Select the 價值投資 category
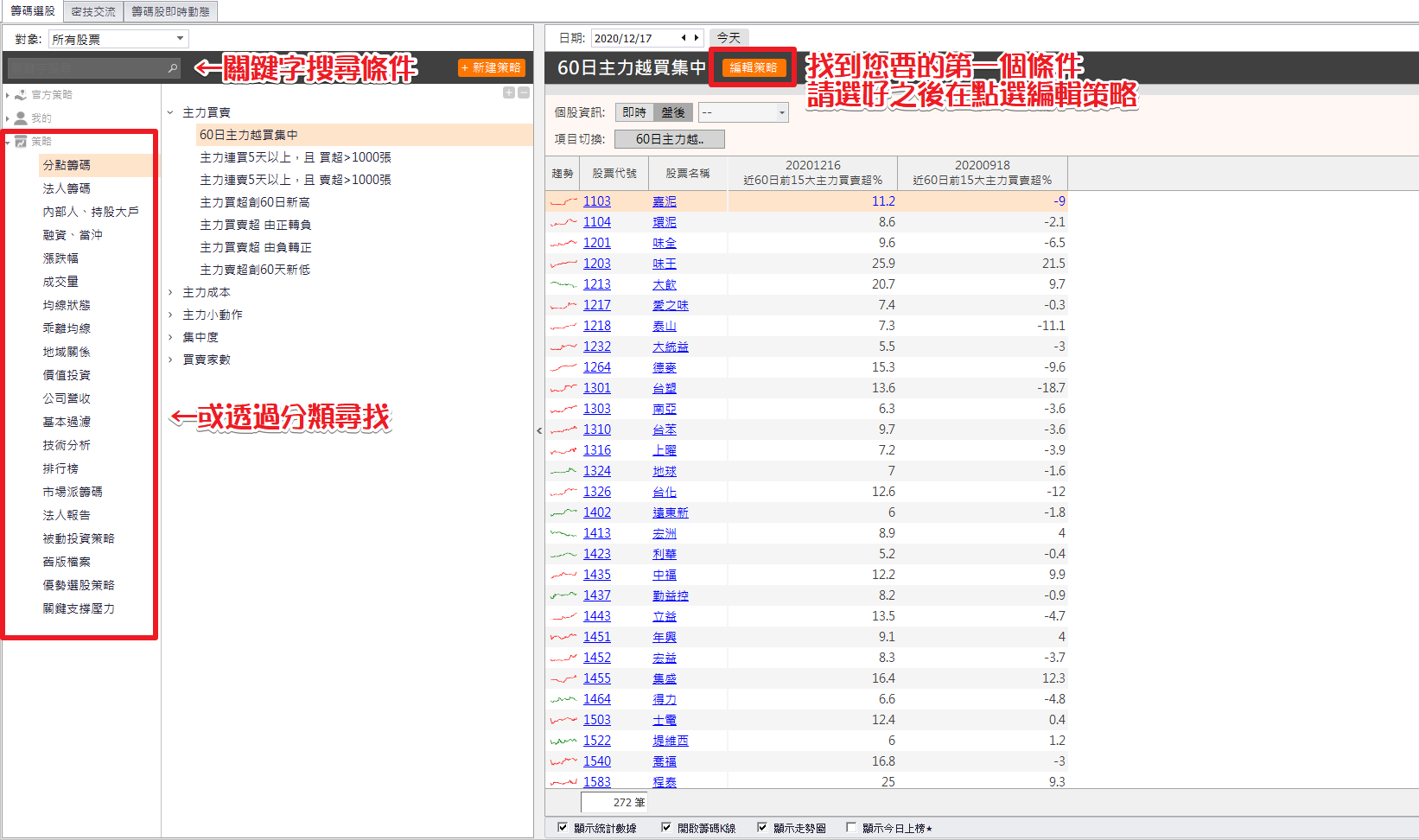Image resolution: width=1419 pixels, height=840 pixels. point(67,375)
